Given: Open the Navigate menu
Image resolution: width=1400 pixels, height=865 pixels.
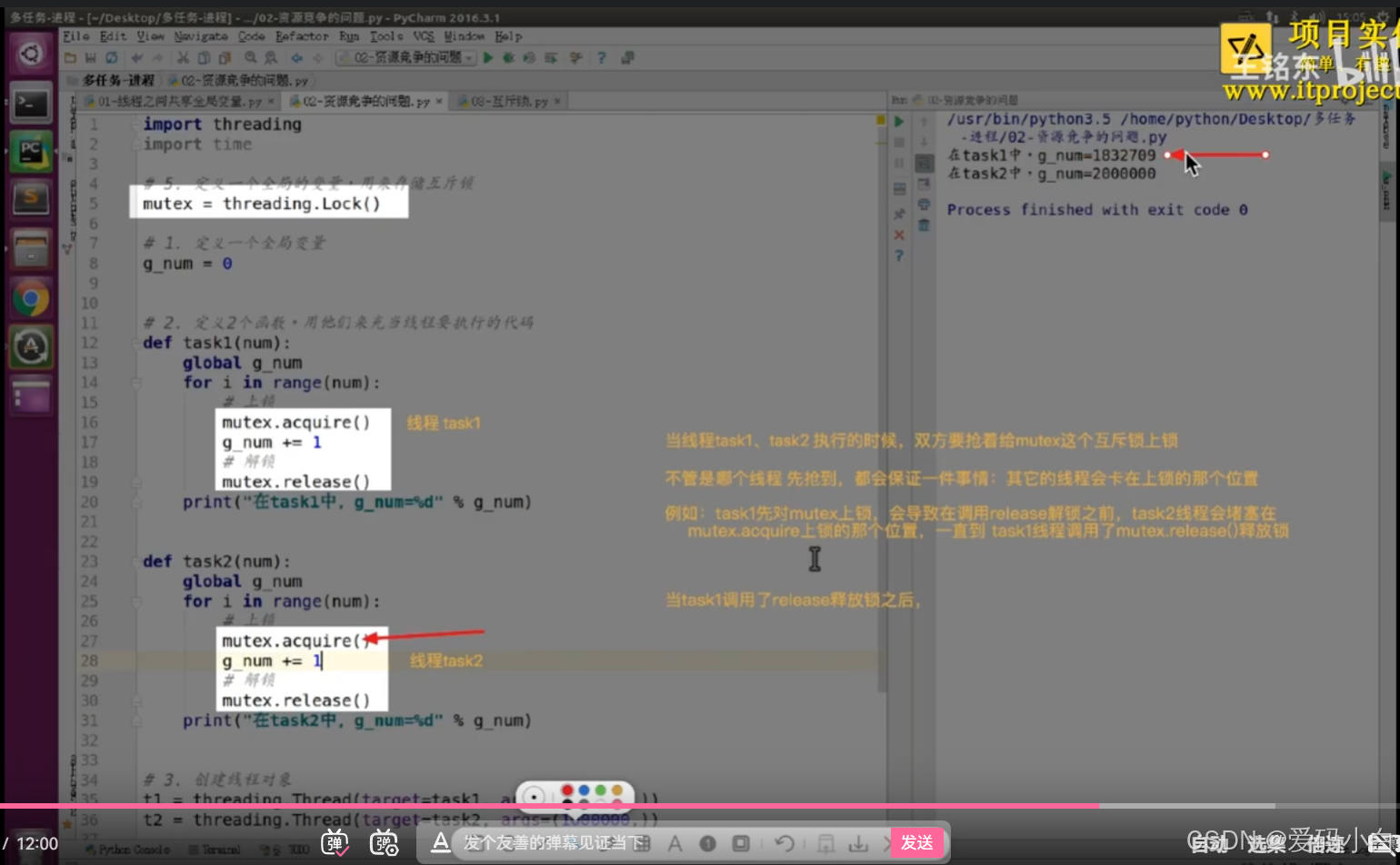Looking at the screenshot, I should pyautogui.click(x=201, y=36).
